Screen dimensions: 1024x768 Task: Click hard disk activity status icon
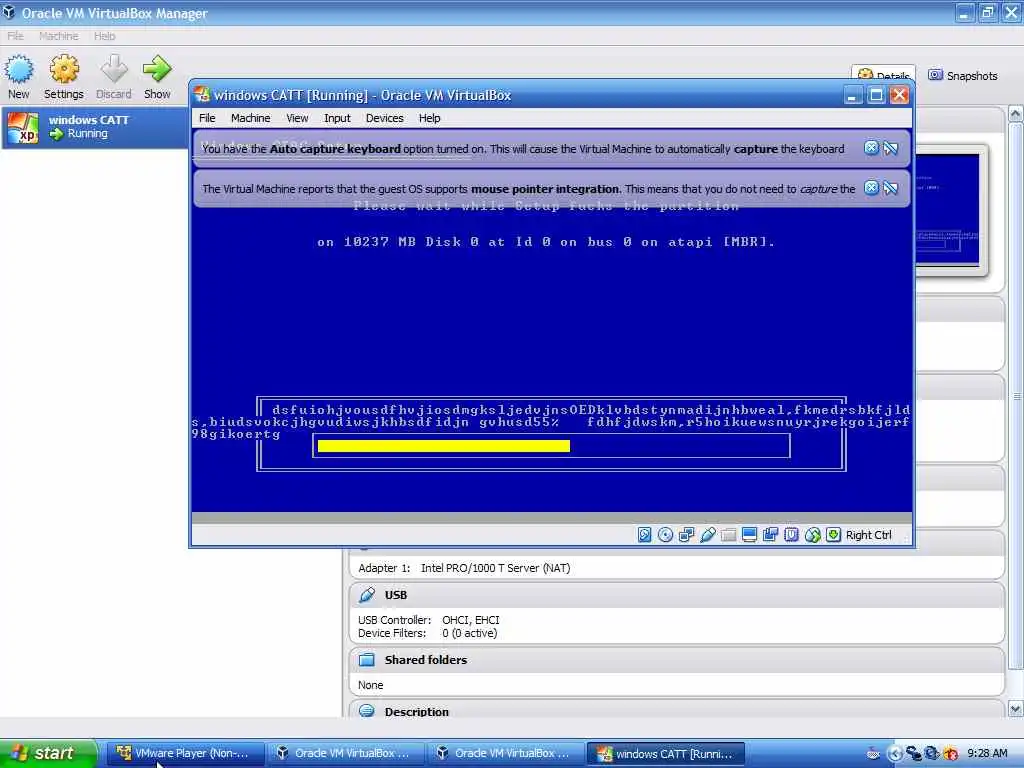click(645, 535)
